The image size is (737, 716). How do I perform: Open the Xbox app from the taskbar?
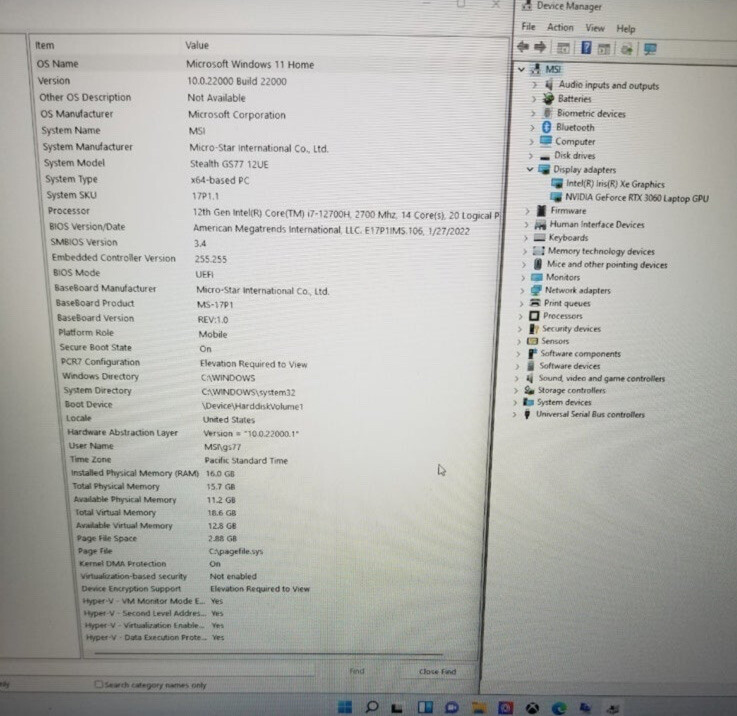click(x=532, y=708)
